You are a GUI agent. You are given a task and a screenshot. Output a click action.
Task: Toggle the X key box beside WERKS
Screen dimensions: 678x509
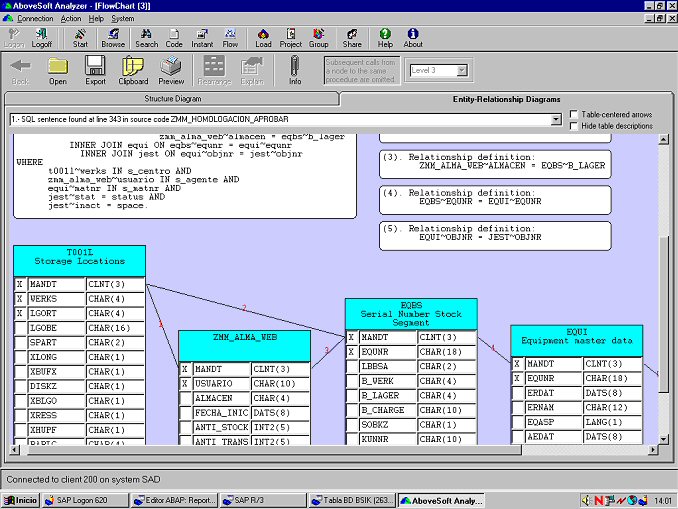(20, 299)
